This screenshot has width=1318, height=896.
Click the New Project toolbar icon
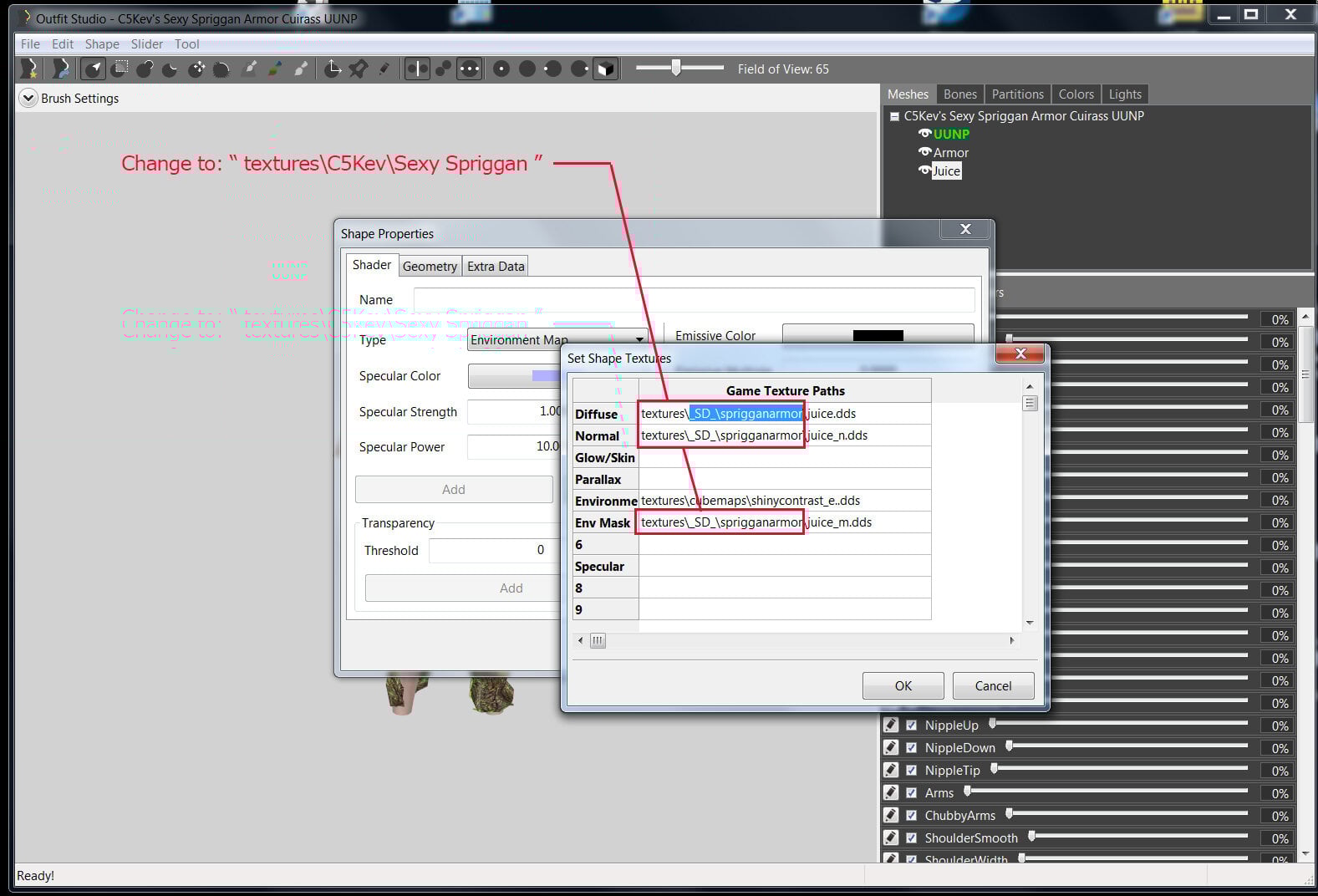(x=30, y=69)
